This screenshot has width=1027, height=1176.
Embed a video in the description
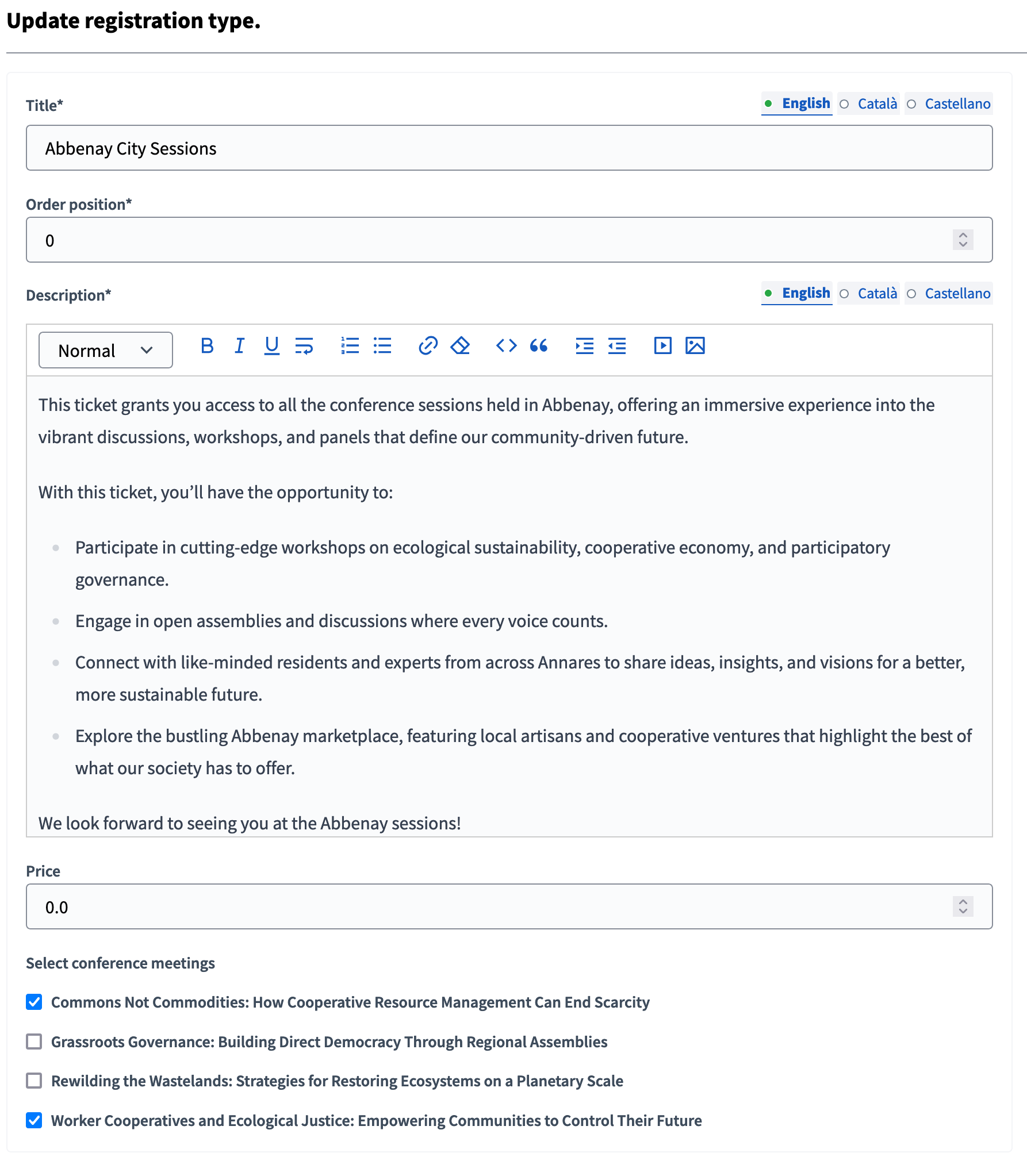(662, 346)
